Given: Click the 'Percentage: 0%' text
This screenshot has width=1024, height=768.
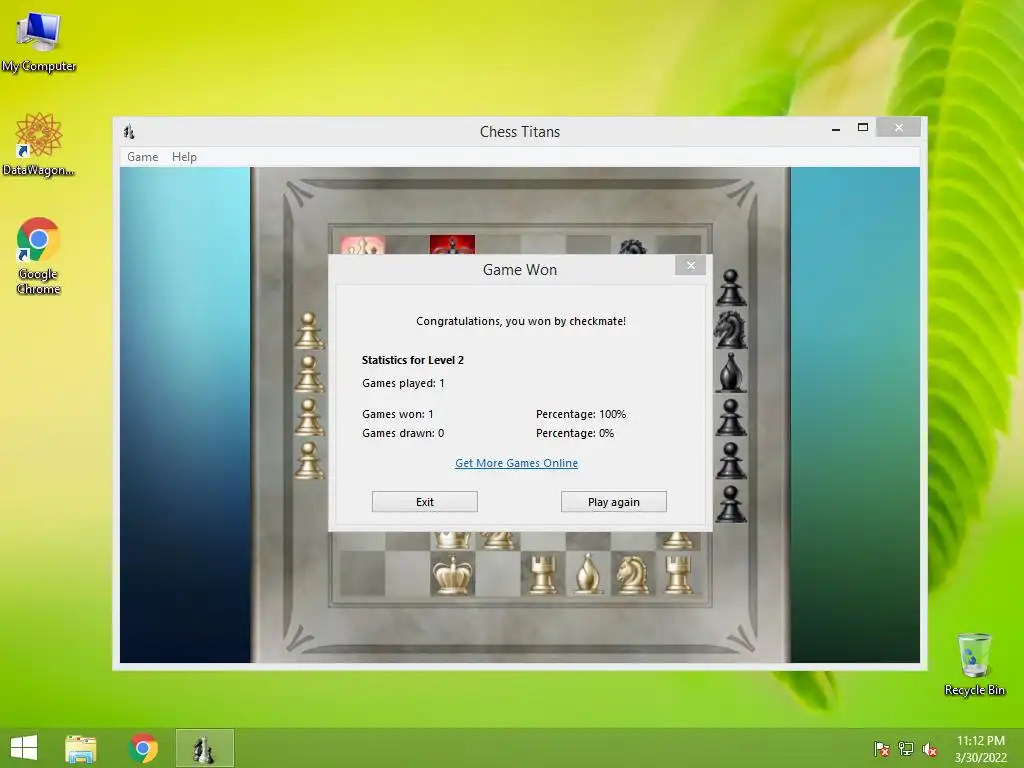Looking at the screenshot, I should tap(575, 433).
